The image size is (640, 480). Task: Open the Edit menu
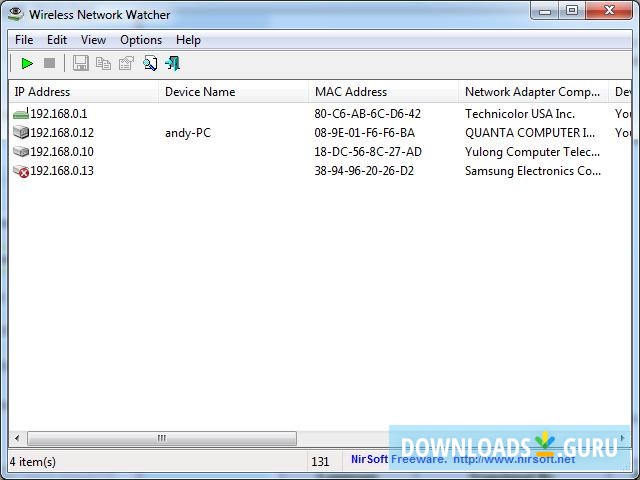tap(57, 40)
